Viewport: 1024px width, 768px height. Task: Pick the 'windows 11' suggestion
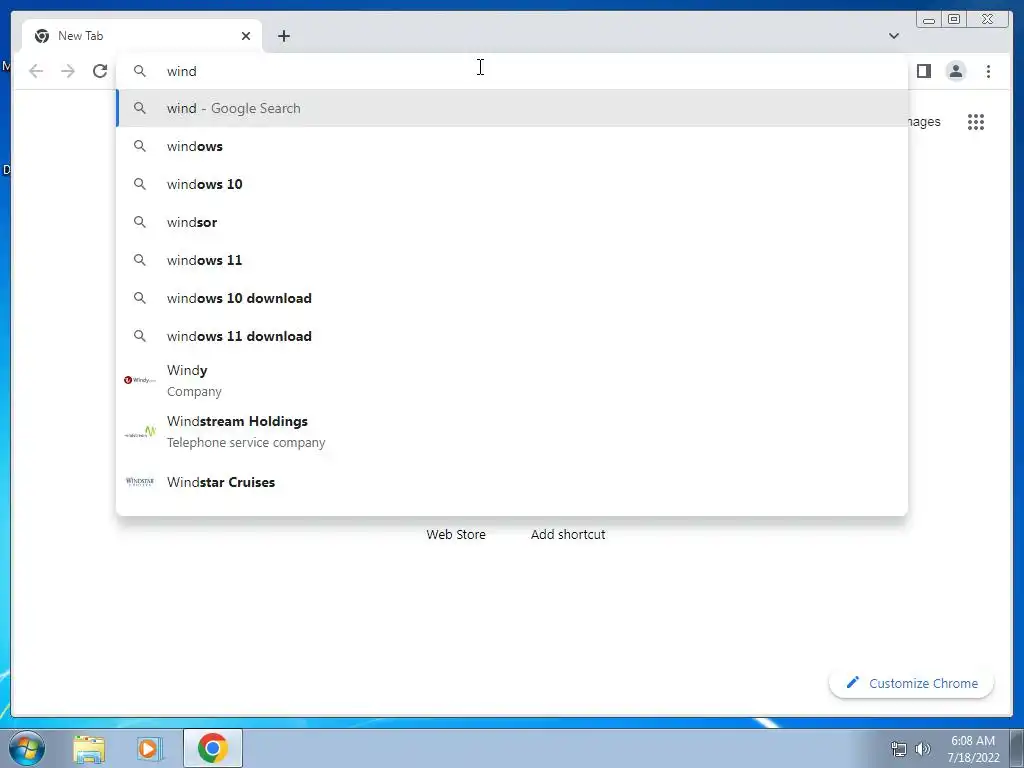pyautogui.click(x=511, y=260)
